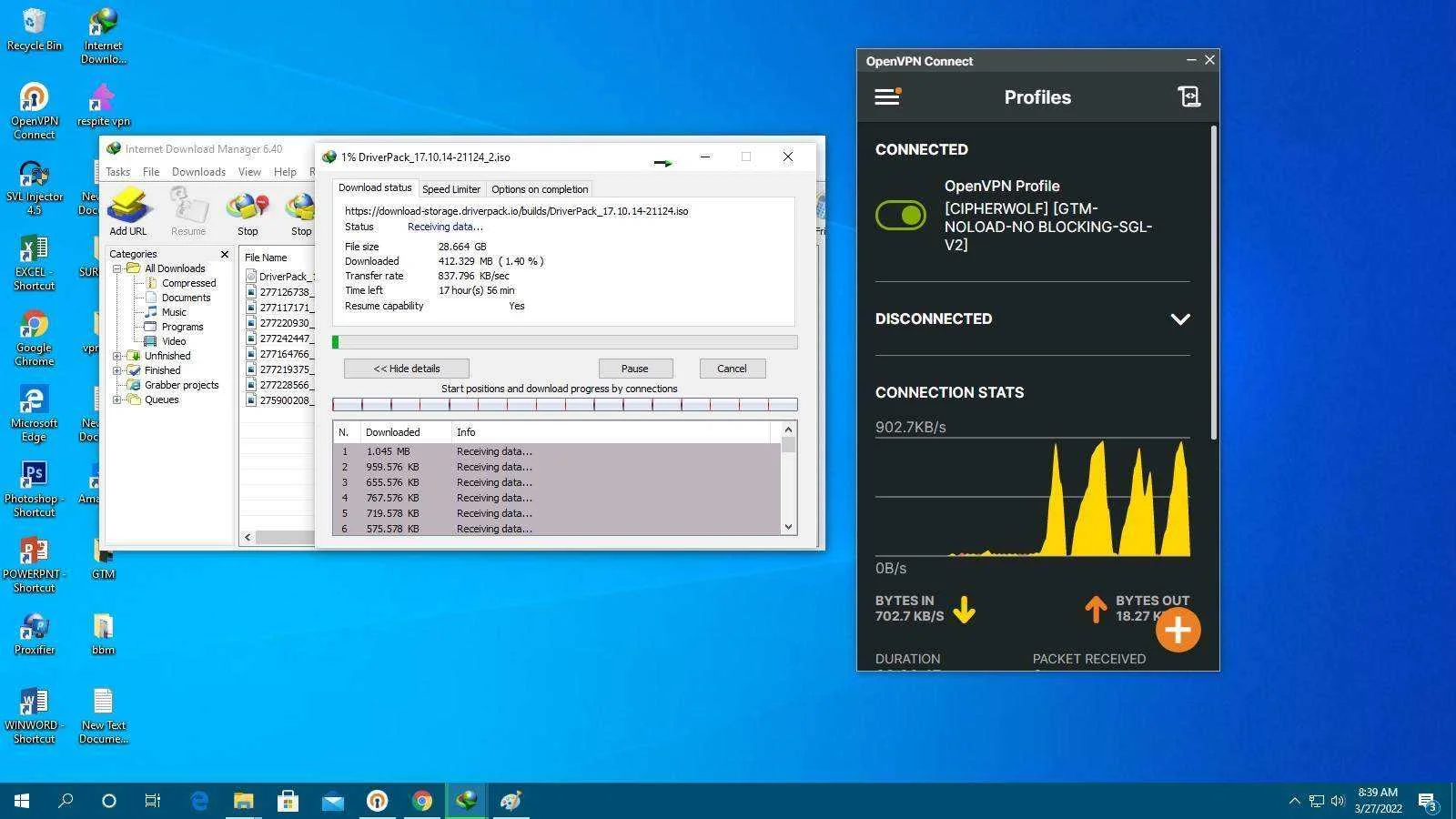The width and height of the screenshot is (1456, 819).
Task: Select file 277126738 in IDM list
Action: click(279, 292)
